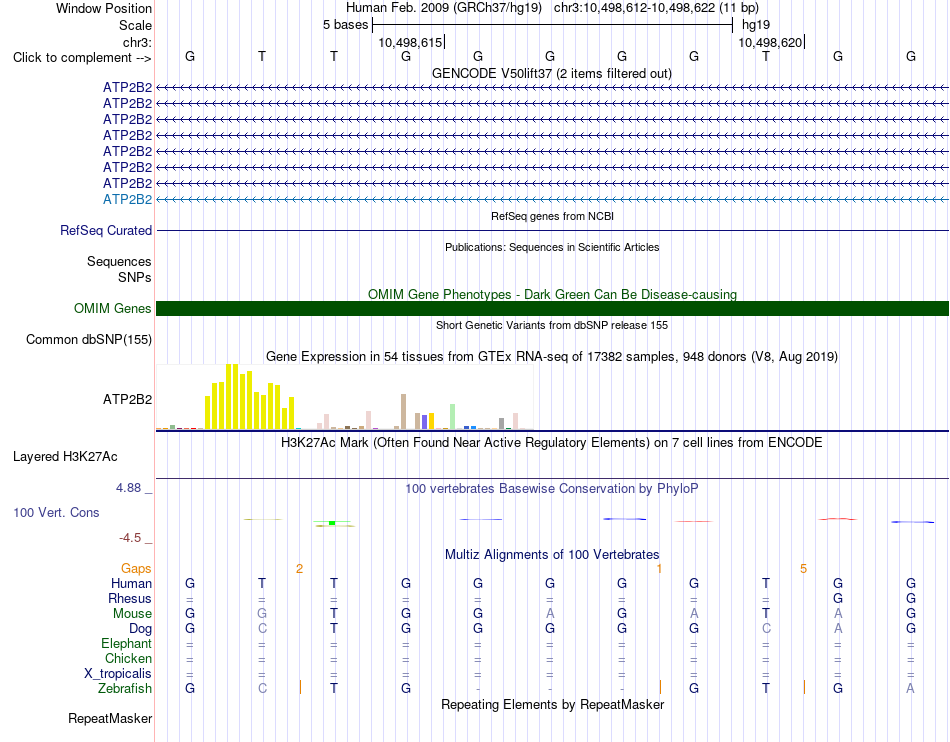Click the light green bar in GTEx chart
Viewport: 950px width, 742px height.
pos(453,417)
